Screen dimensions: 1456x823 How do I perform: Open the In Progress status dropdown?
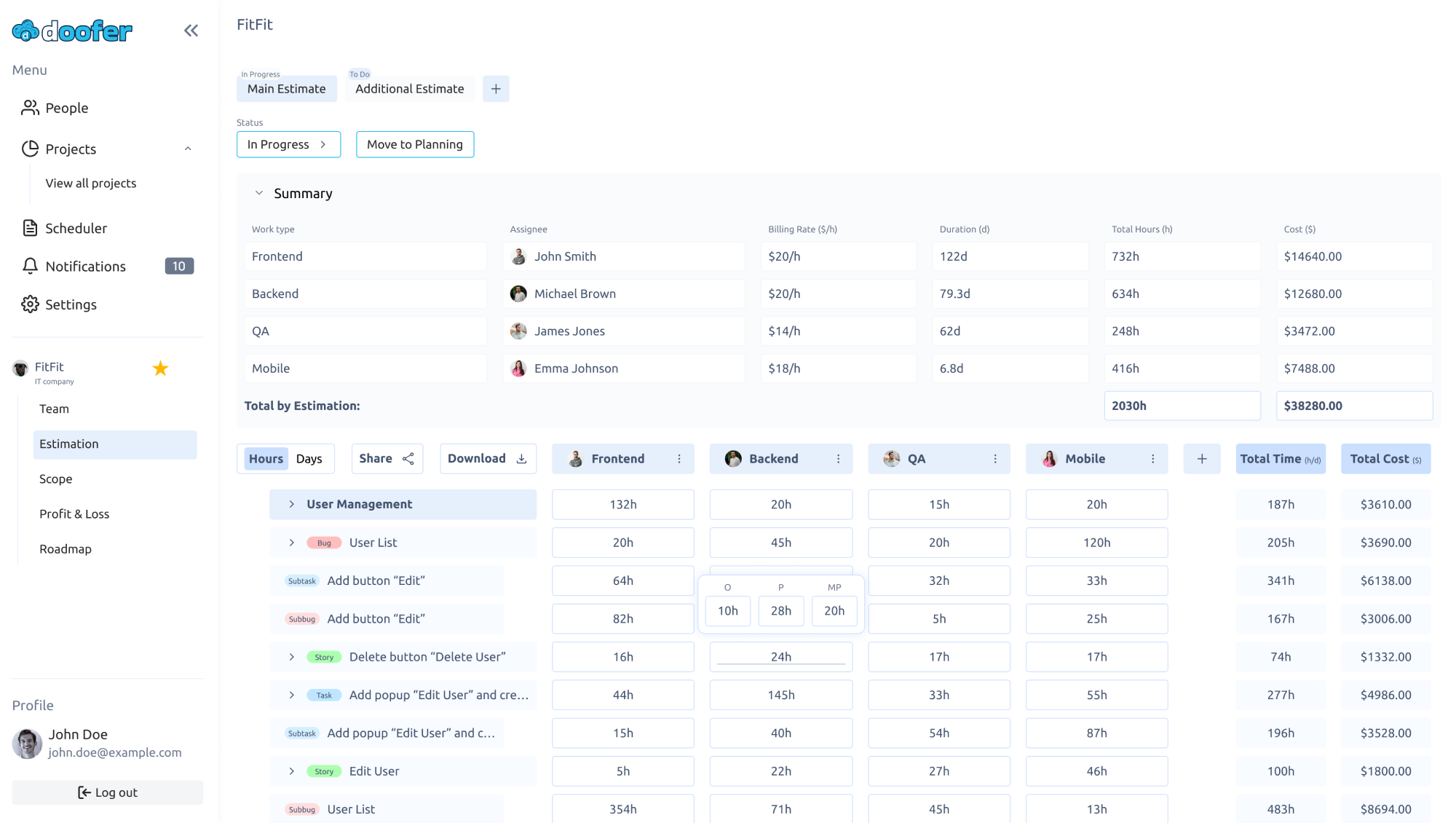pos(288,144)
